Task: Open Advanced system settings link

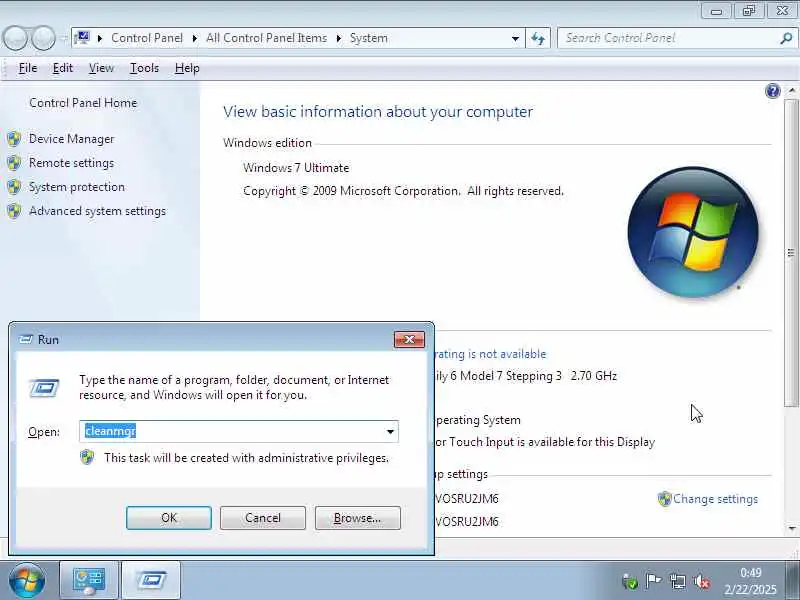Action: pyautogui.click(x=97, y=211)
